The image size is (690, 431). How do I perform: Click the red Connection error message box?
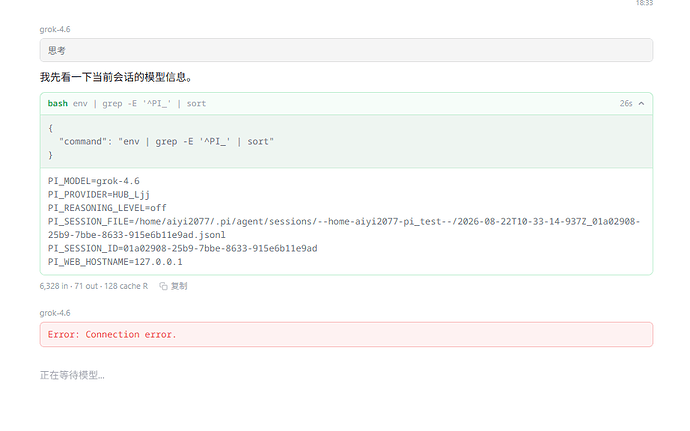tap(346, 335)
